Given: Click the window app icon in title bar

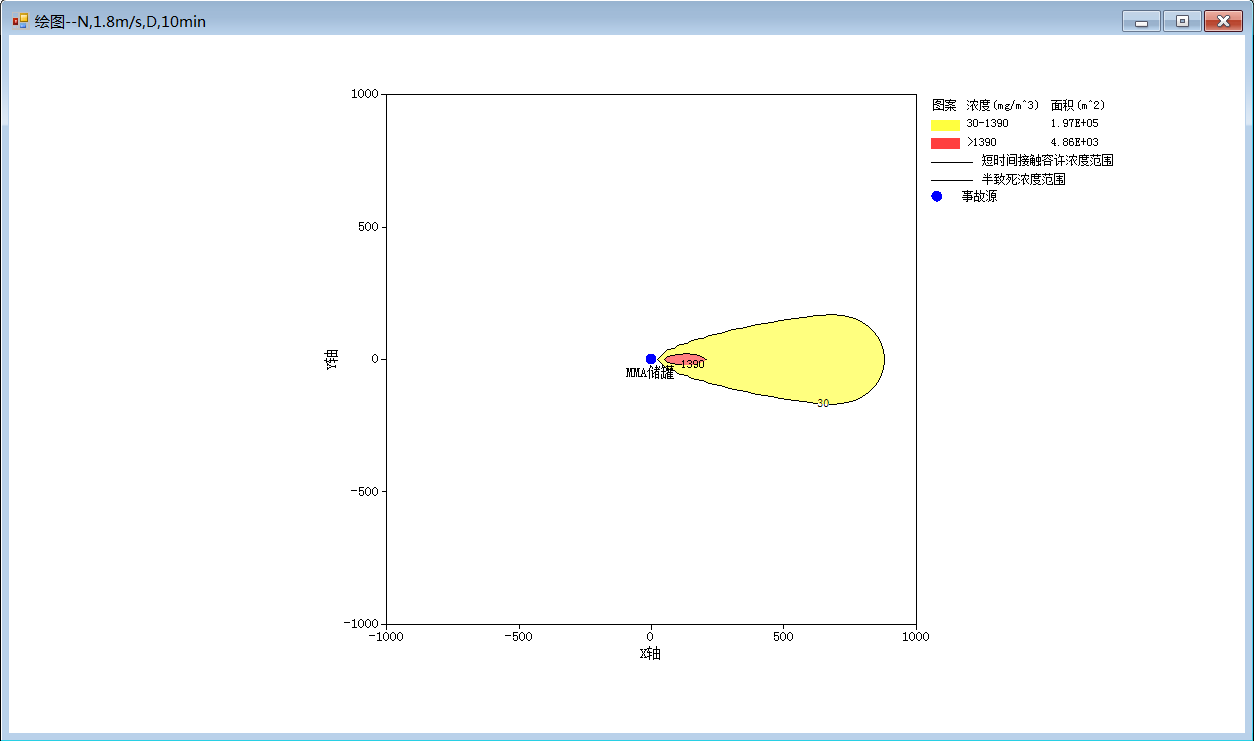Looking at the screenshot, I should pos(20,20).
